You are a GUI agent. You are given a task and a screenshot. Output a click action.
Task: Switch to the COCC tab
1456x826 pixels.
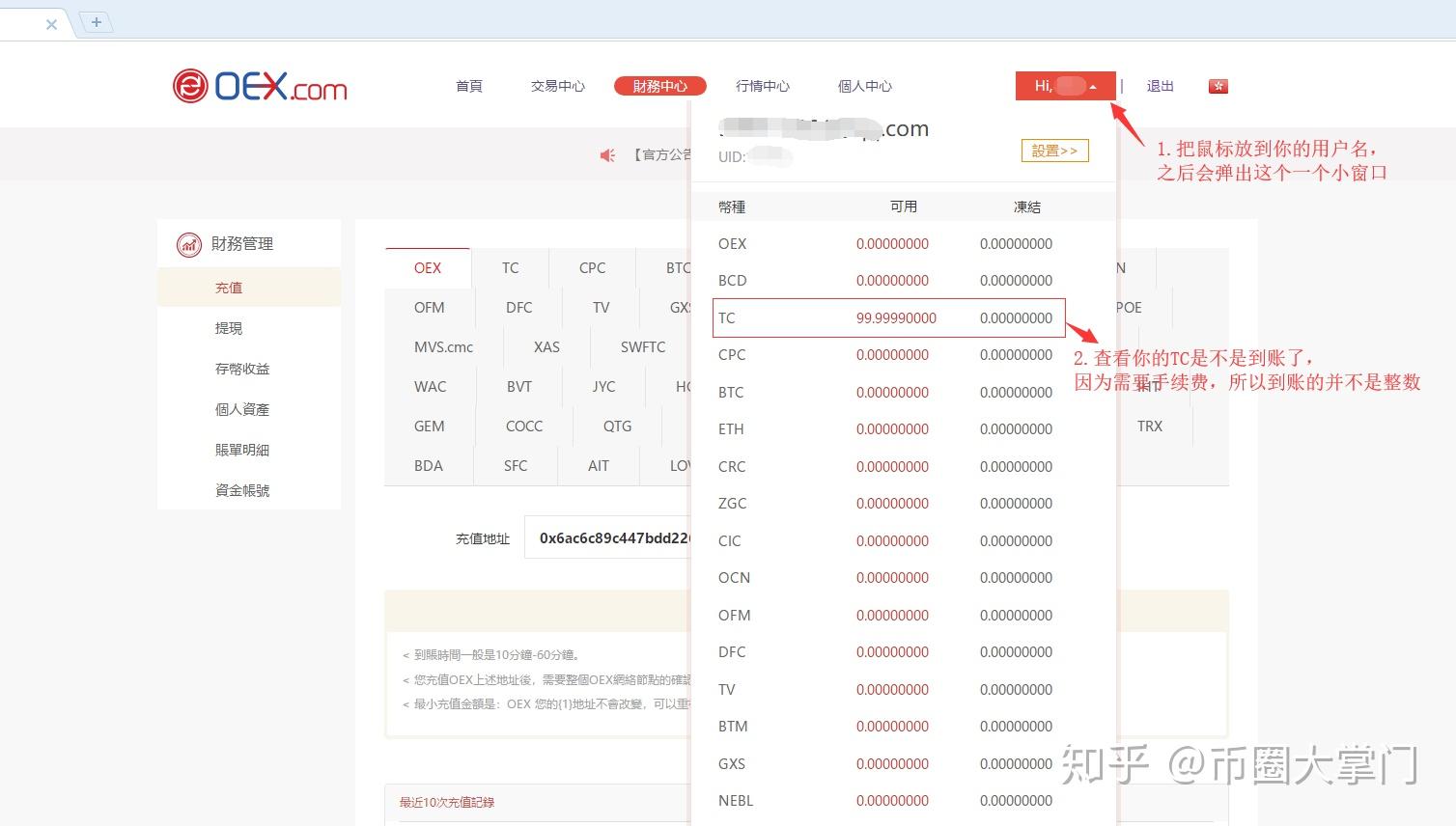click(x=524, y=426)
